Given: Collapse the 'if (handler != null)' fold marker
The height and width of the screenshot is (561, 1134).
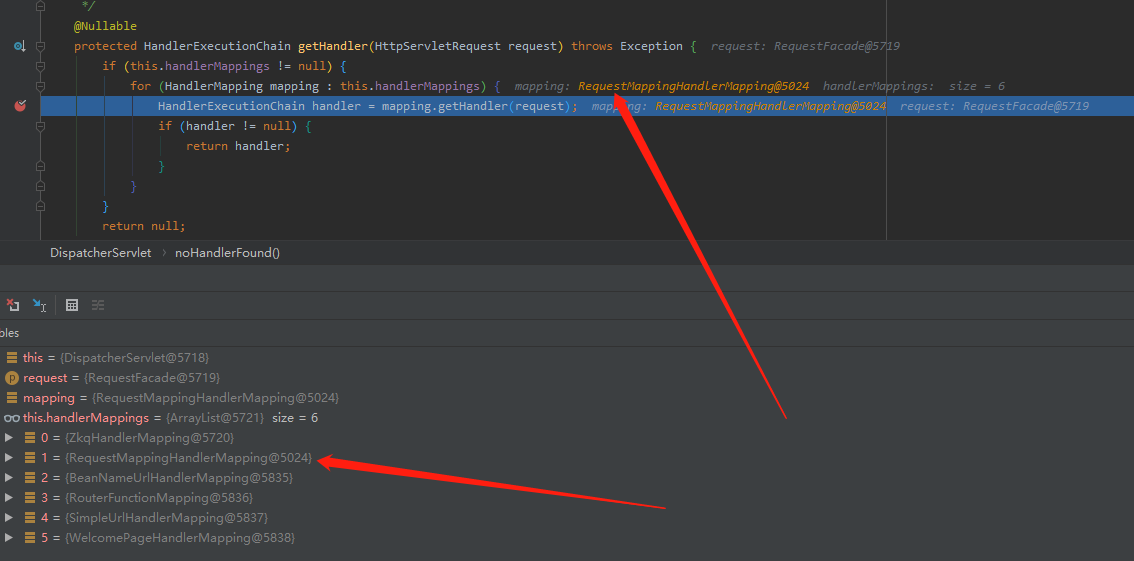Looking at the screenshot, I should point(40,127).
